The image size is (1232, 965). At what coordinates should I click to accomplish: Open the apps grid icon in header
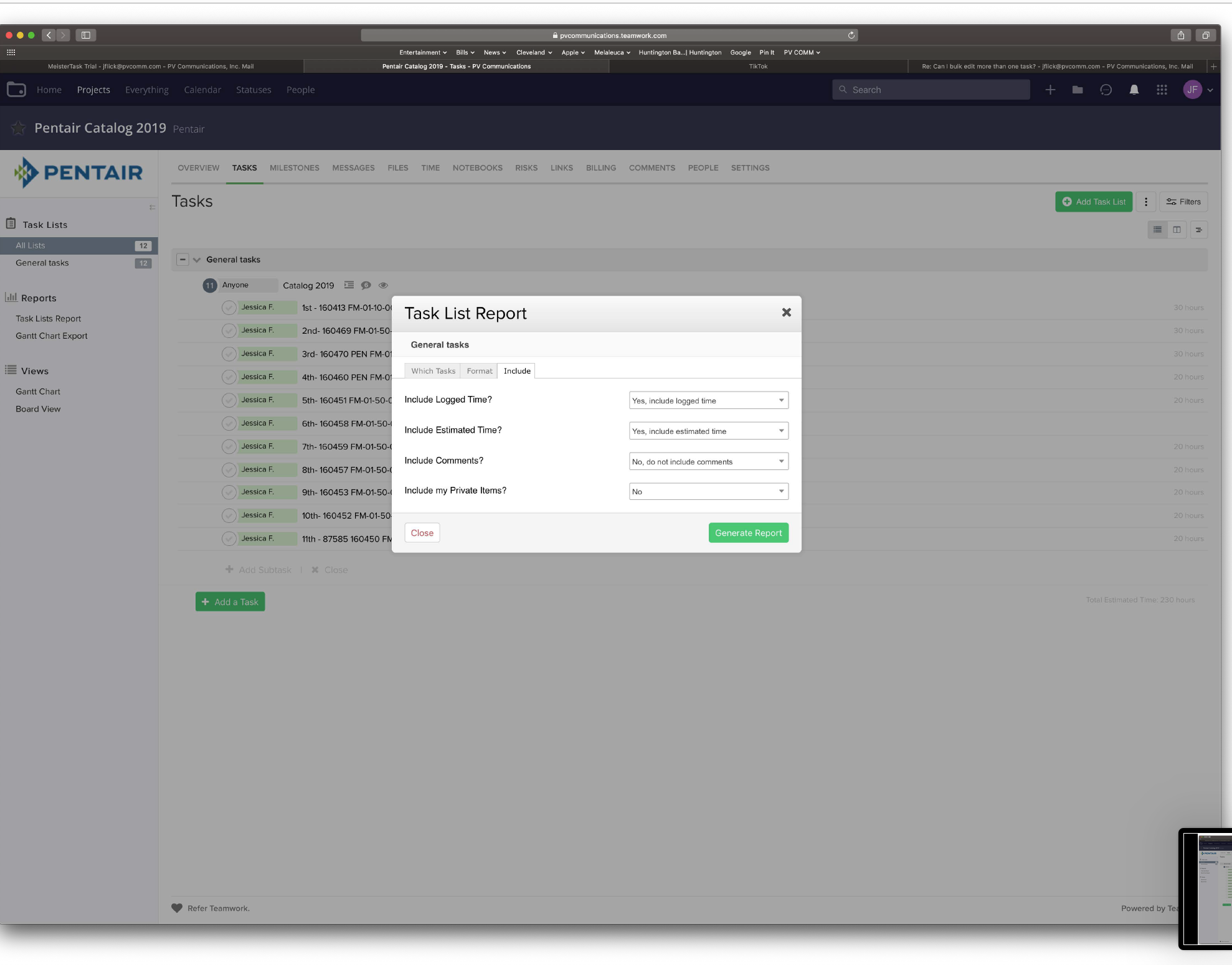pos(1162,90)
